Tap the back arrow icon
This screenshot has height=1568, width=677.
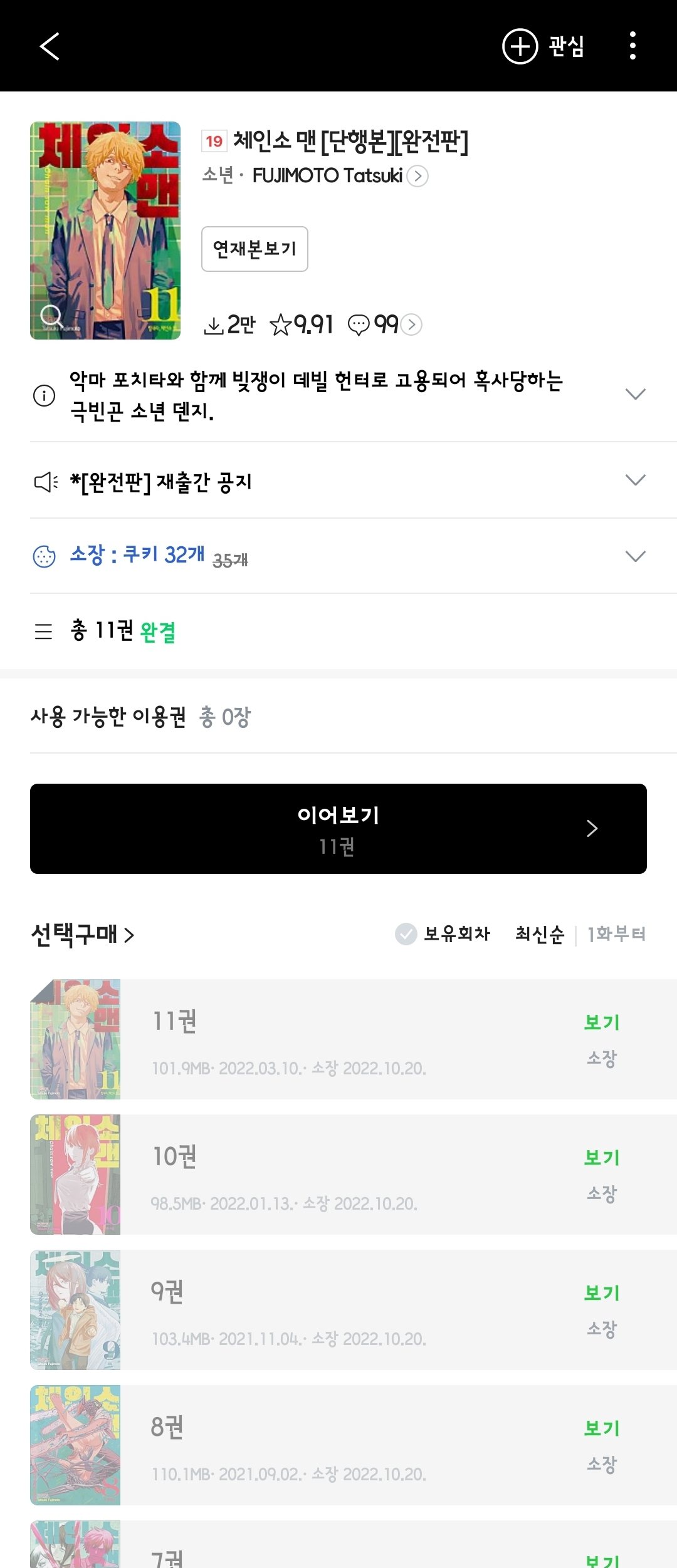[50, 46]
